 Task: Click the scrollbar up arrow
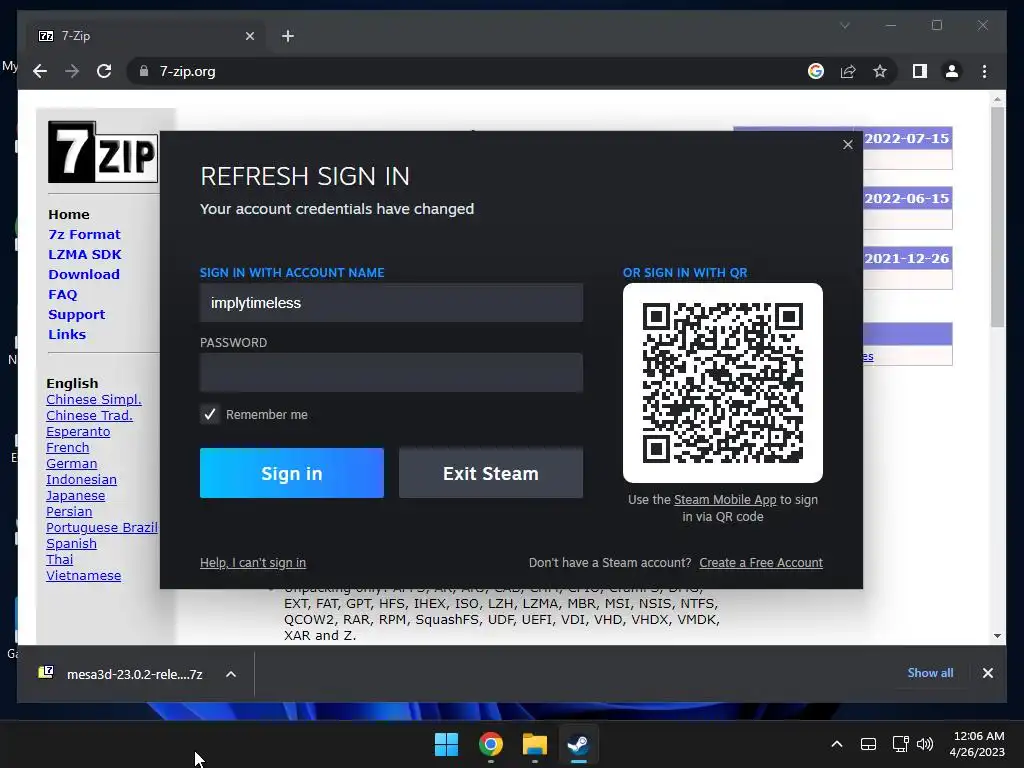click(997, 100)
